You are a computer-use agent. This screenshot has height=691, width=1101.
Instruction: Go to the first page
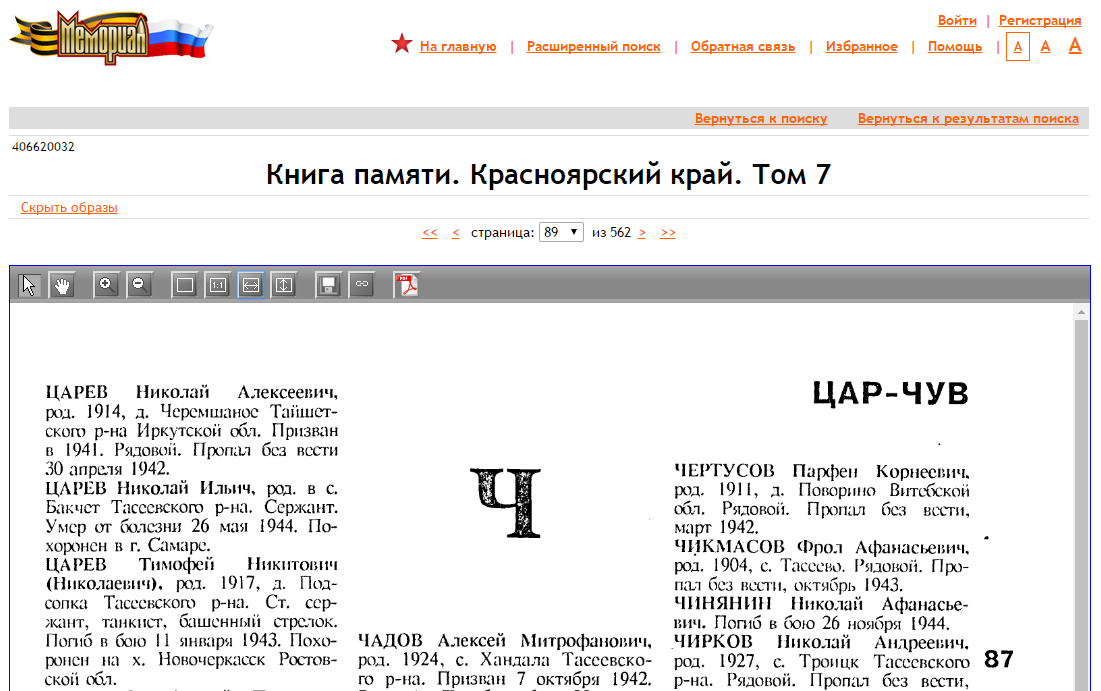[x=429, y=233]
